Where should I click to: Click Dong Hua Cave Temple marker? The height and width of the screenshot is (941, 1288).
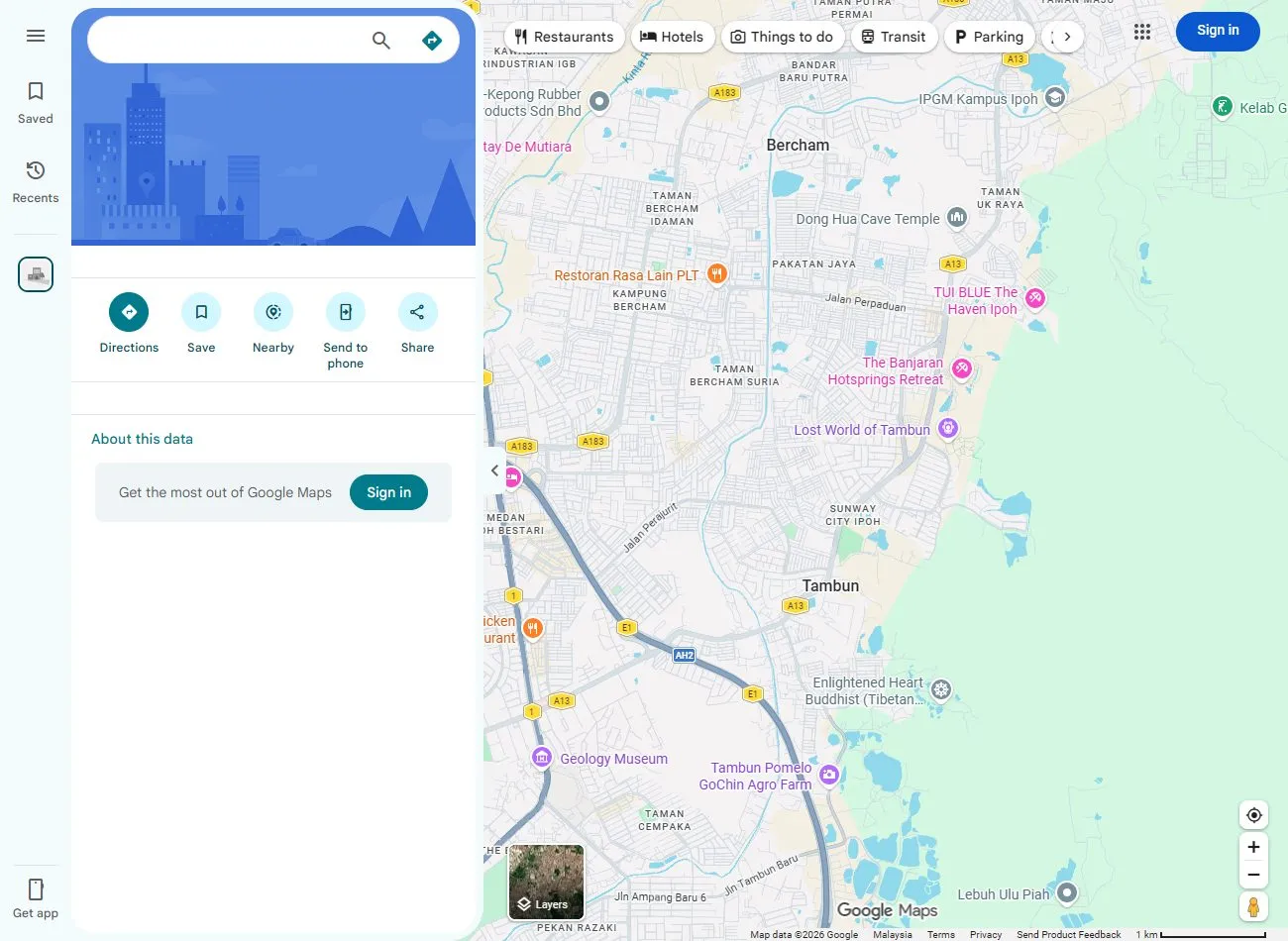point(956,217)
